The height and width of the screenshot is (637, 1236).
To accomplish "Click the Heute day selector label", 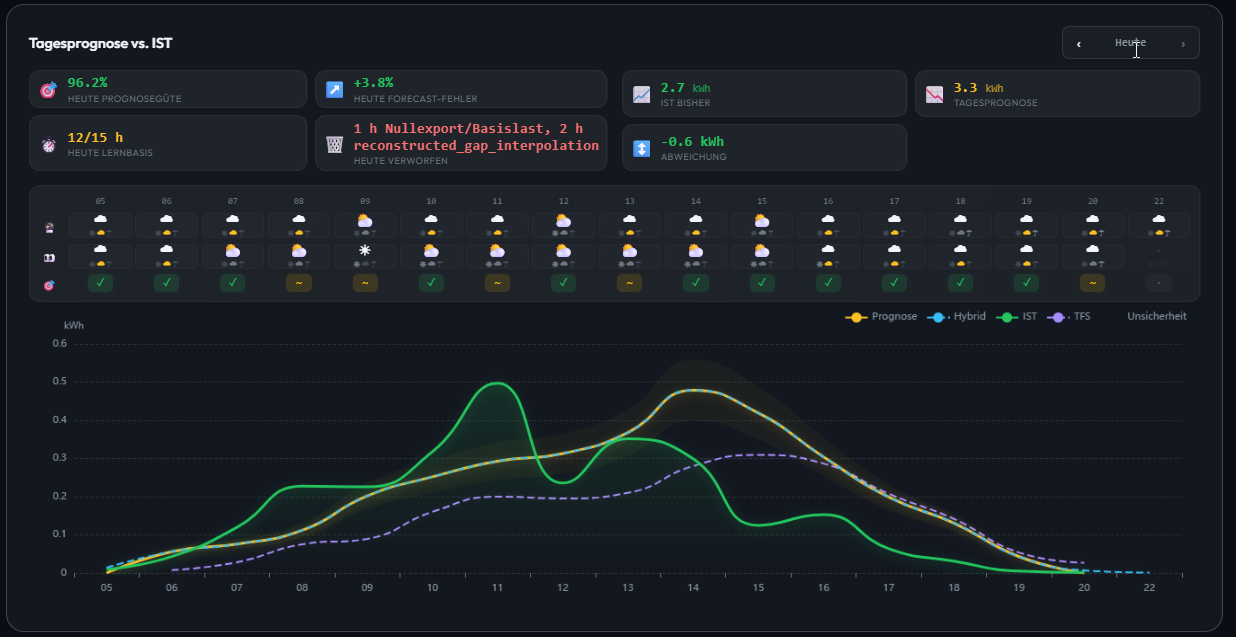I will point(1131,43).
